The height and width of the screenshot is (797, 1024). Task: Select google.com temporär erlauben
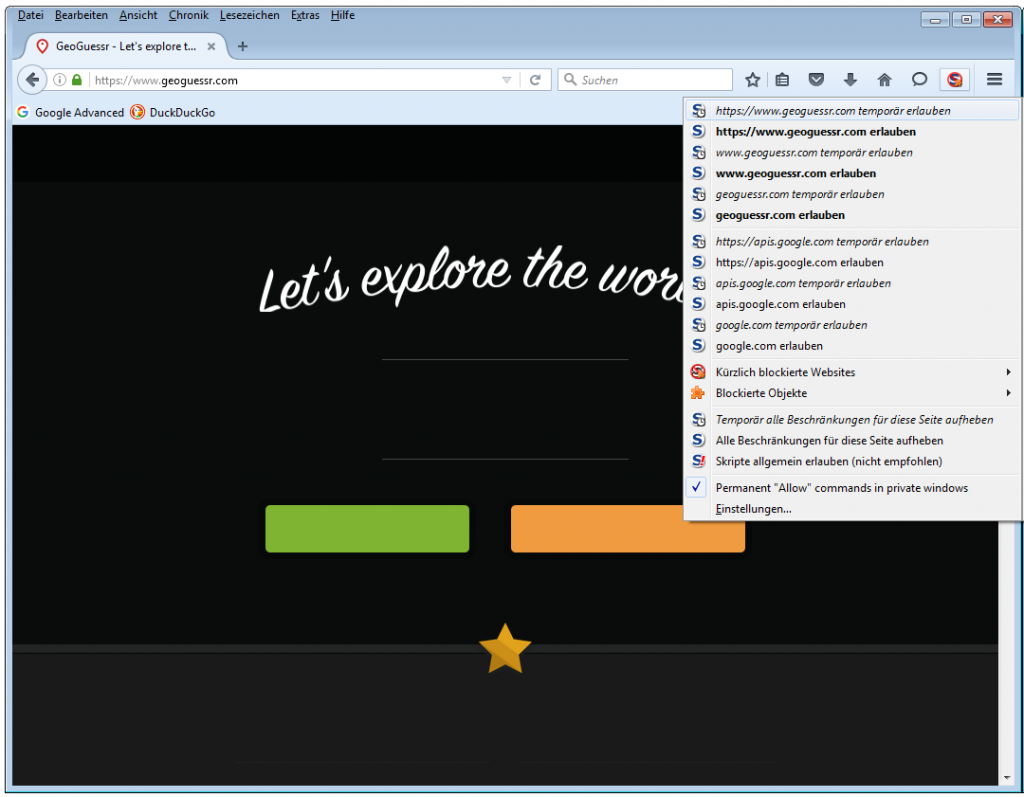click(x=852, y=325)
